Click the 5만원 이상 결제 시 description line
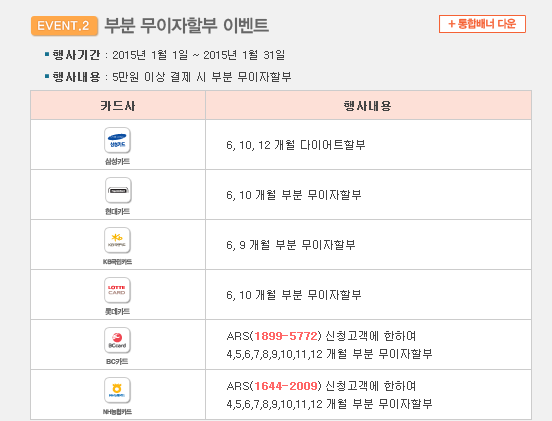The width and height of the screenshot is (552, 421). (168, 77)
